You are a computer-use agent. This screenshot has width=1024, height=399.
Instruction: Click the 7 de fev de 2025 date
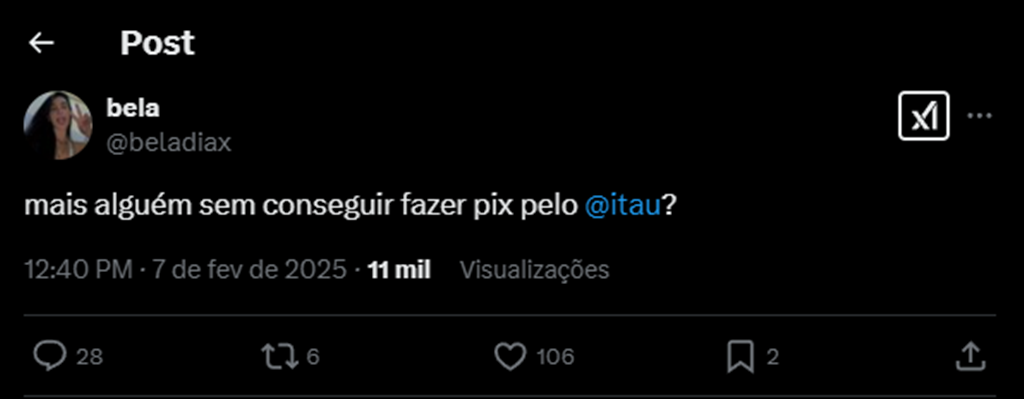(x=249, y=270)
